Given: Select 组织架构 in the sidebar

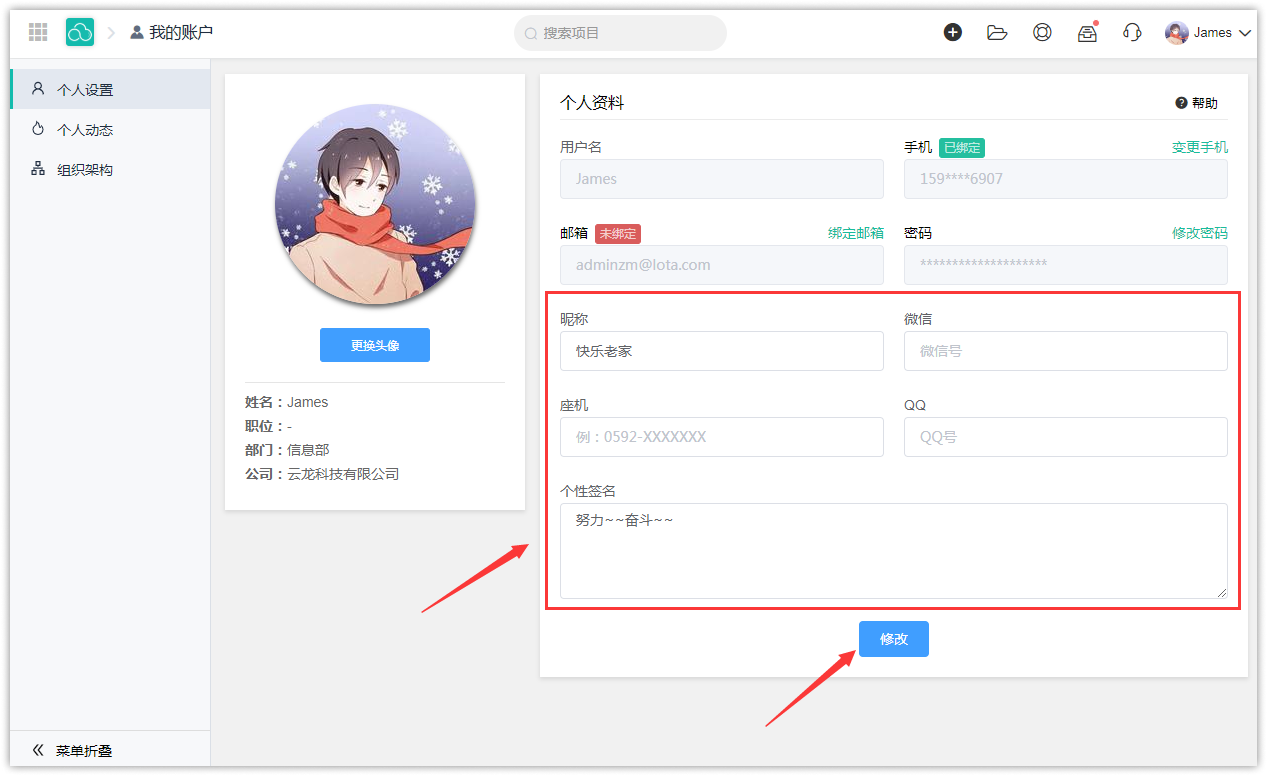Looking at the screenshot, I should click(110, 169).
